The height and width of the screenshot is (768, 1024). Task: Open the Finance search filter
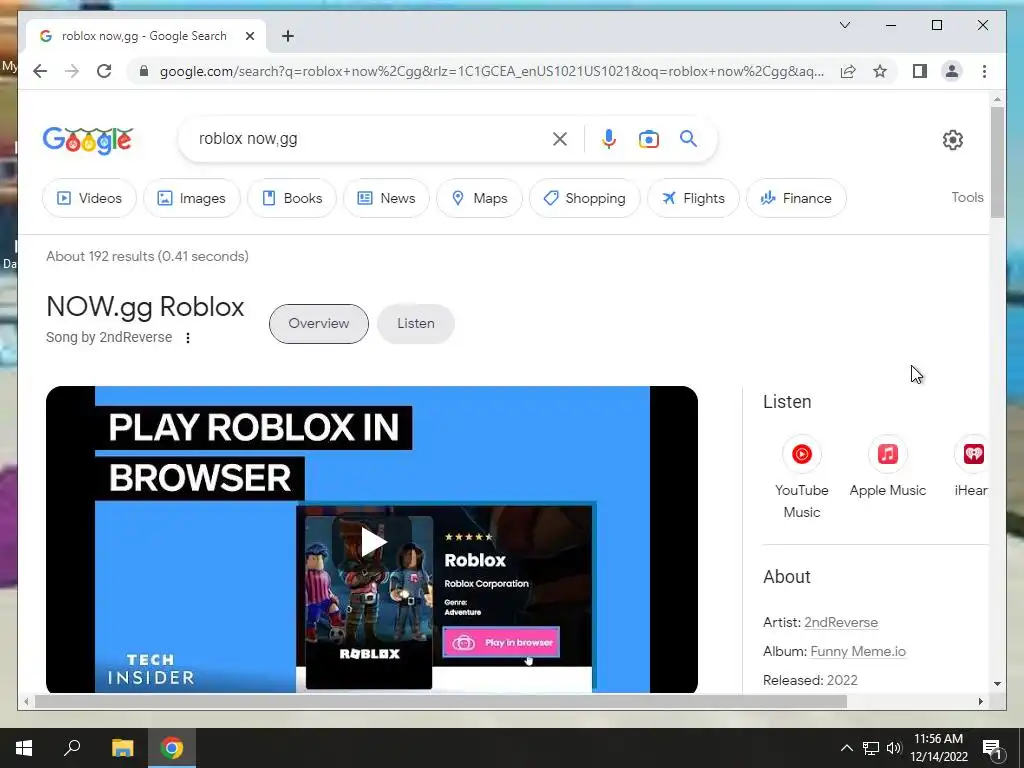coord(796,198)
